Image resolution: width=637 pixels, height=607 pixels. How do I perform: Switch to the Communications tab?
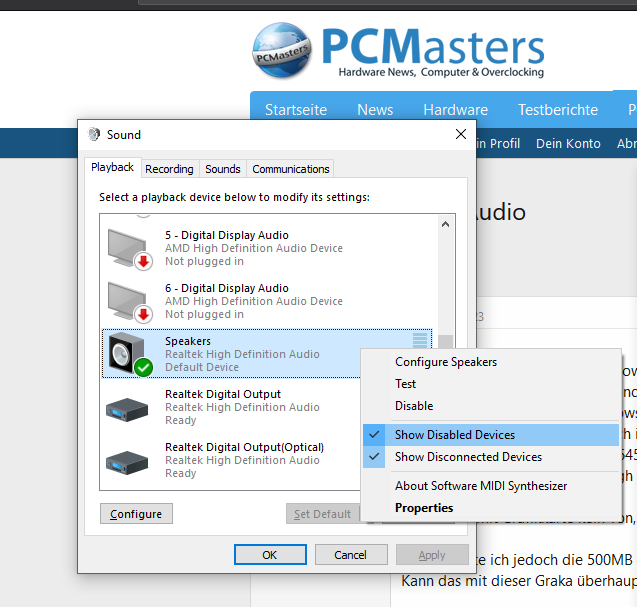tap(290, 169)
